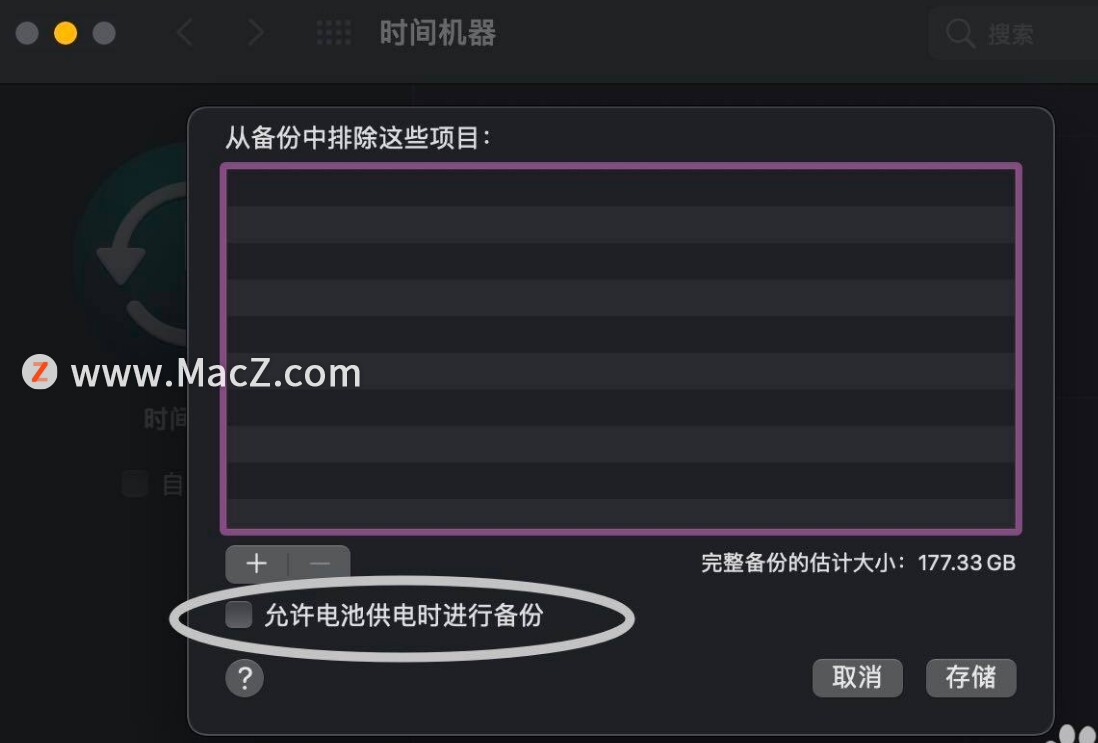
Task: Click the magnifier icon in search box
Action: [960, 34]
